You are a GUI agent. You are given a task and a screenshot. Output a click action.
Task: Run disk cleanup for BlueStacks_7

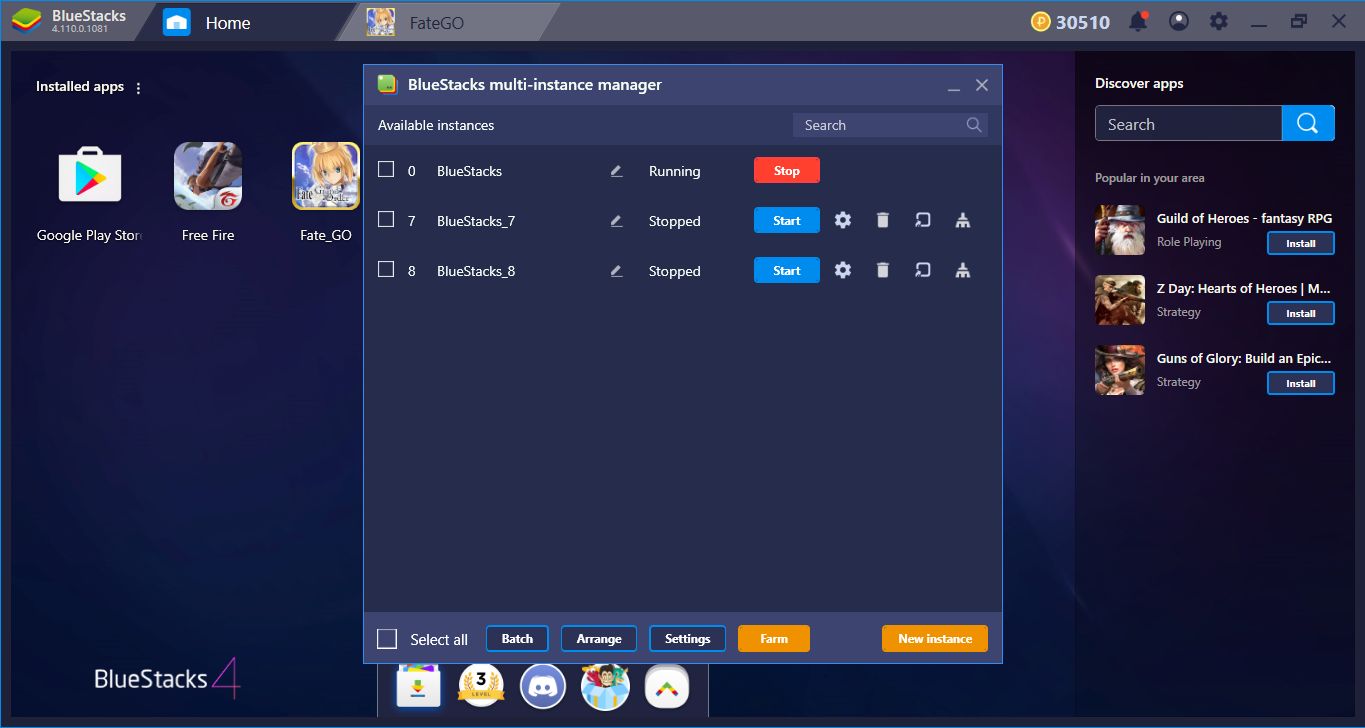(x=962, y=220)
